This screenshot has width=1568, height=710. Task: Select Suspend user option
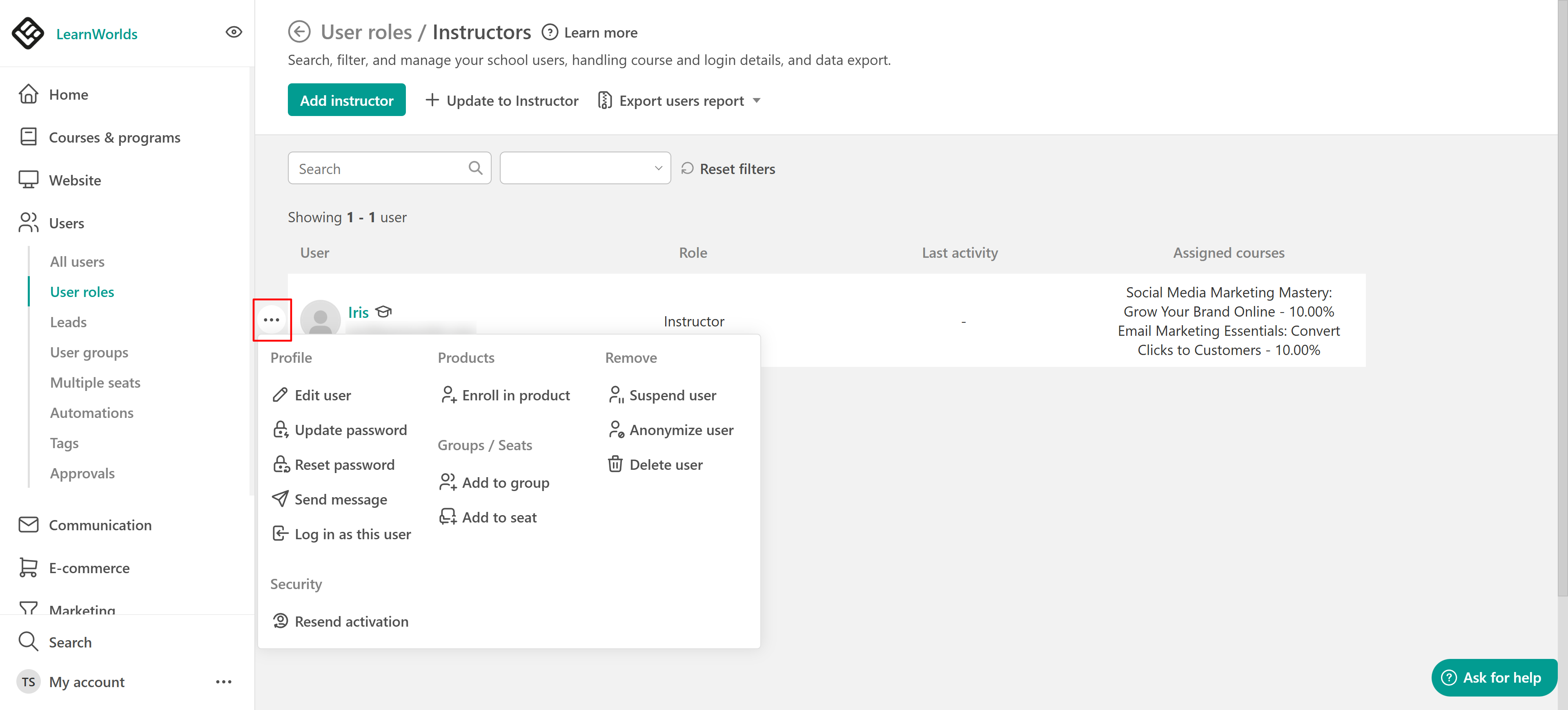tap(672, 395)
